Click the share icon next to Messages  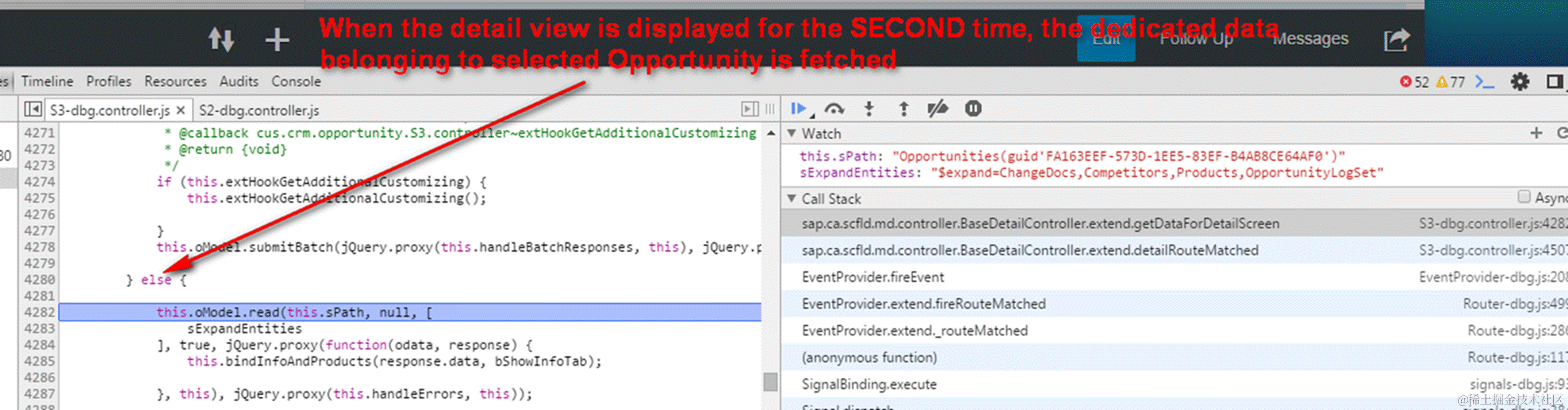click(1396, 39)
